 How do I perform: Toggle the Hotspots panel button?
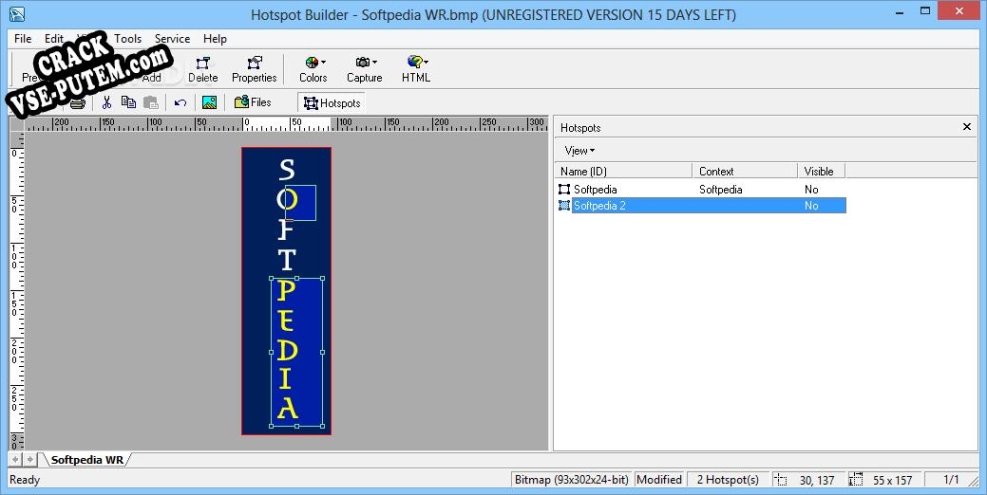pyautogui.click(x=332, y=103)
